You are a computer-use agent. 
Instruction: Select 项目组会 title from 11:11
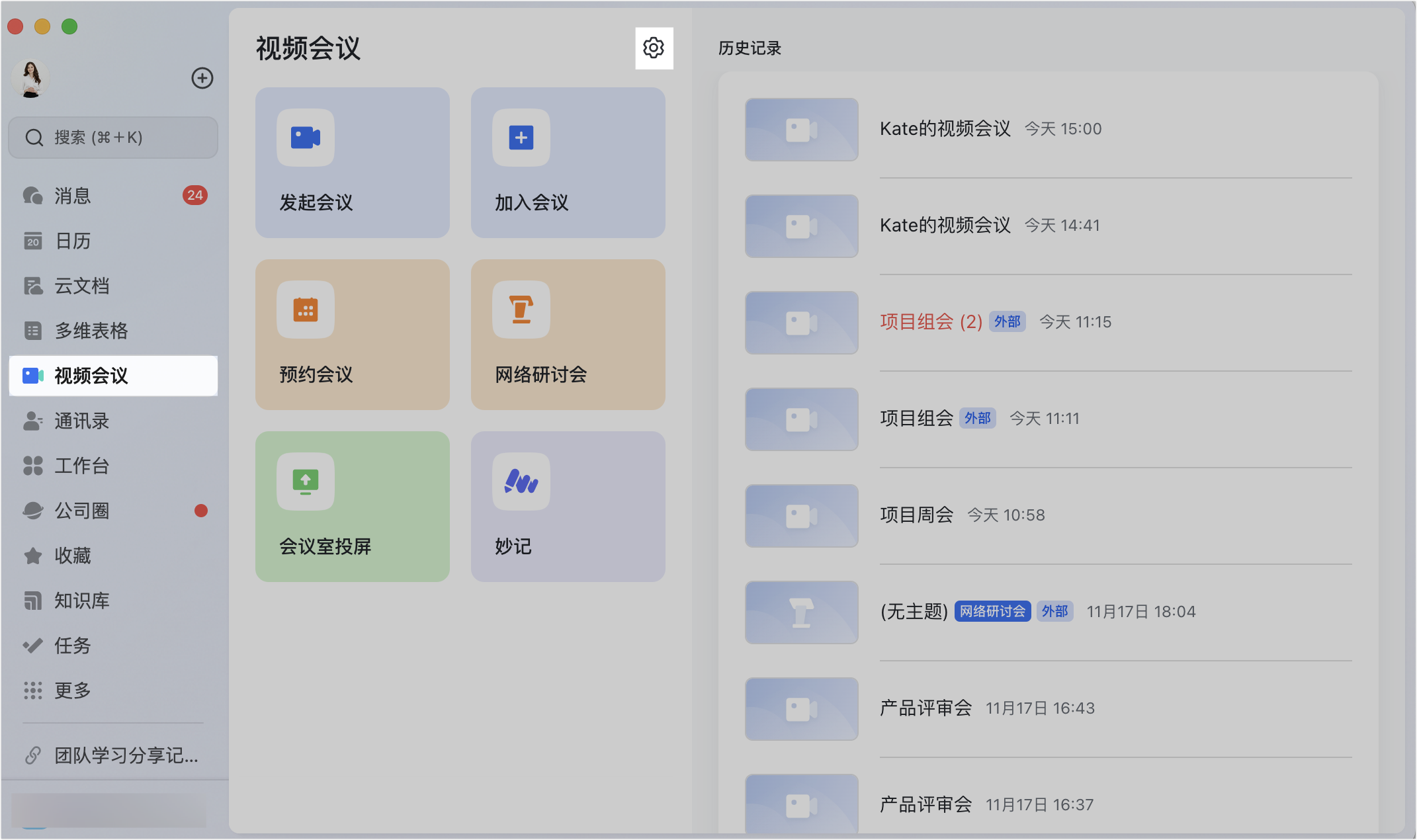click(x=917, y=418)
